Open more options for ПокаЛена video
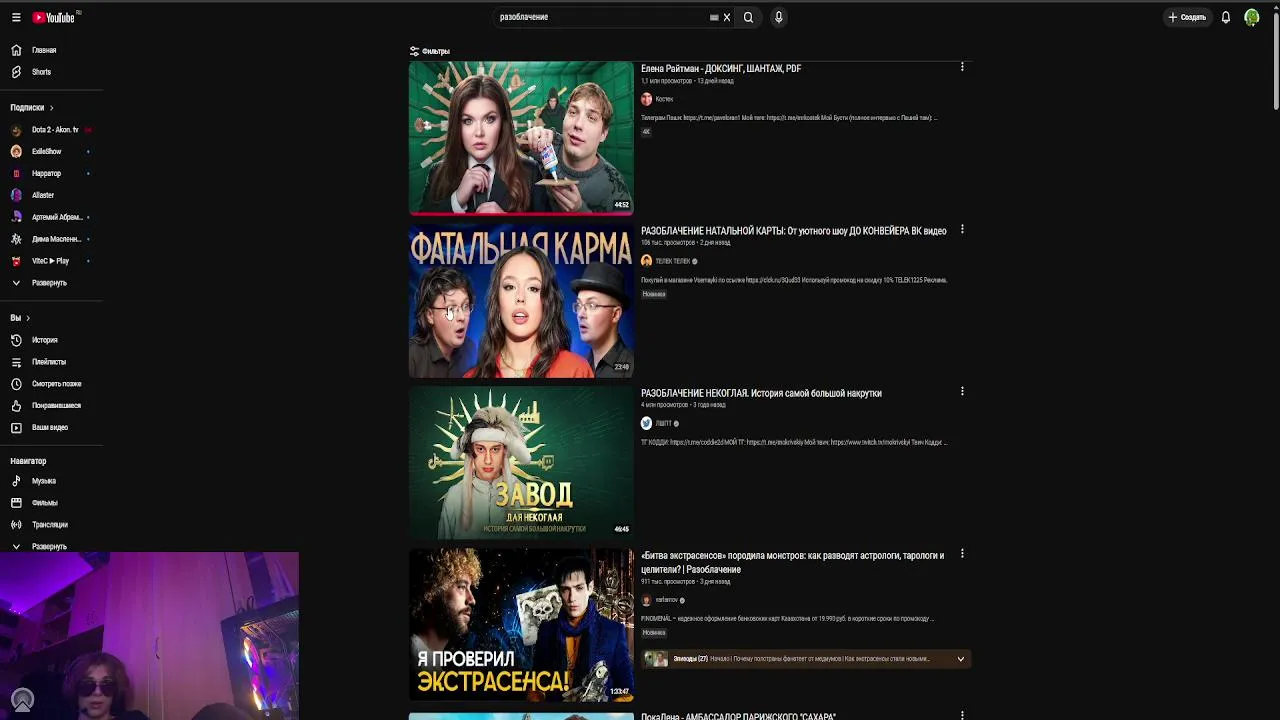1280x720 pixels. tap(962, 714)
